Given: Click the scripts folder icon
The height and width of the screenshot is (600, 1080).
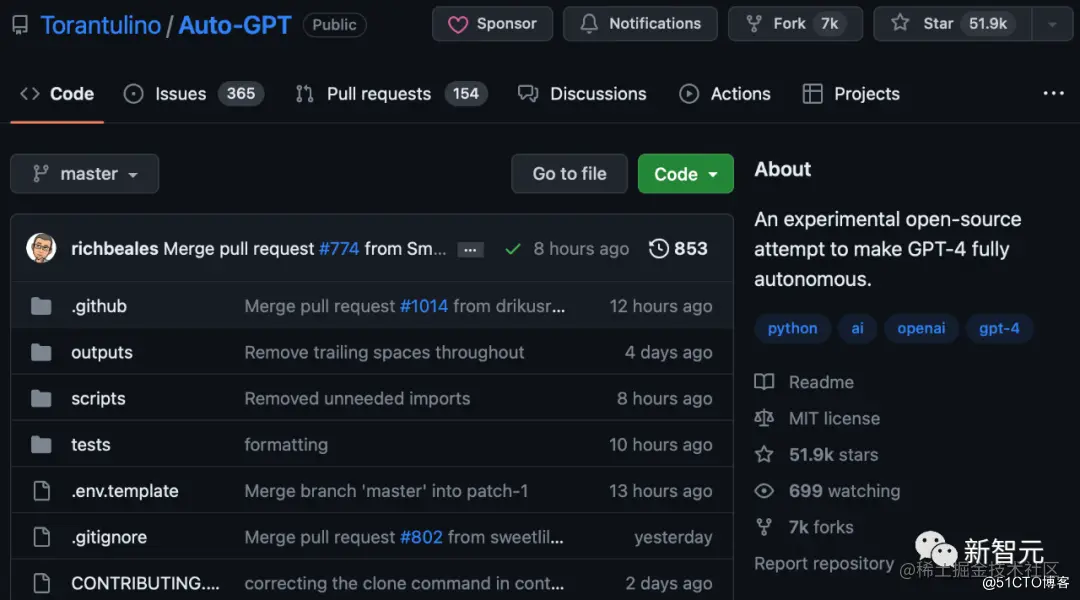Looking at the screenshot, I should pos(41,398).
